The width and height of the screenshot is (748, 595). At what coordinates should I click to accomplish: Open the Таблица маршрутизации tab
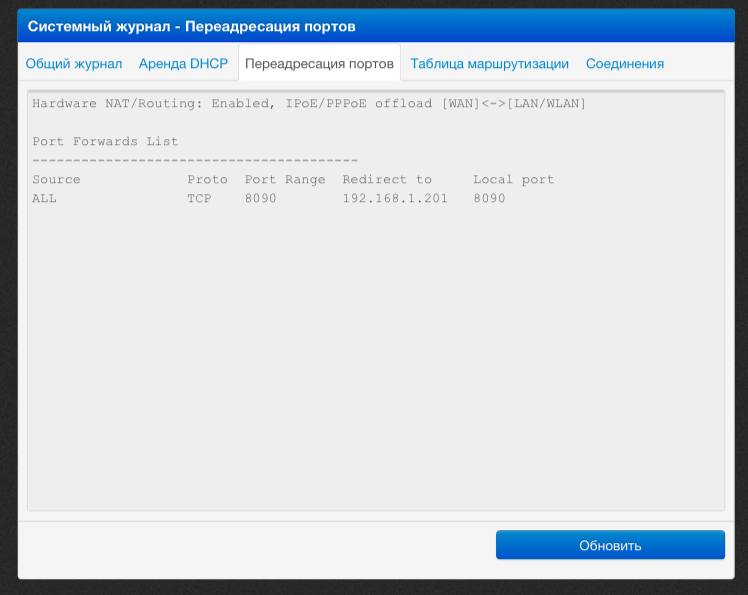click(489, 63)
